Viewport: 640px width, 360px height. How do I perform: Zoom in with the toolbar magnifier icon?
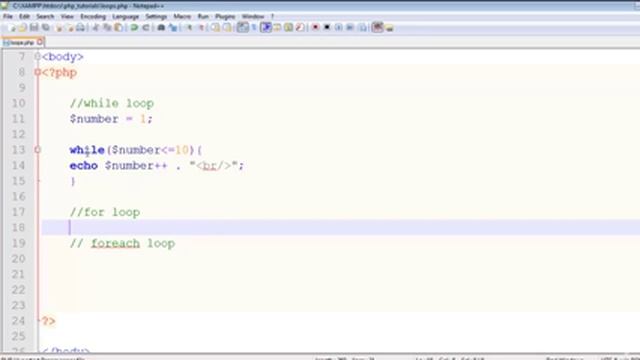[x=189, y=28]
